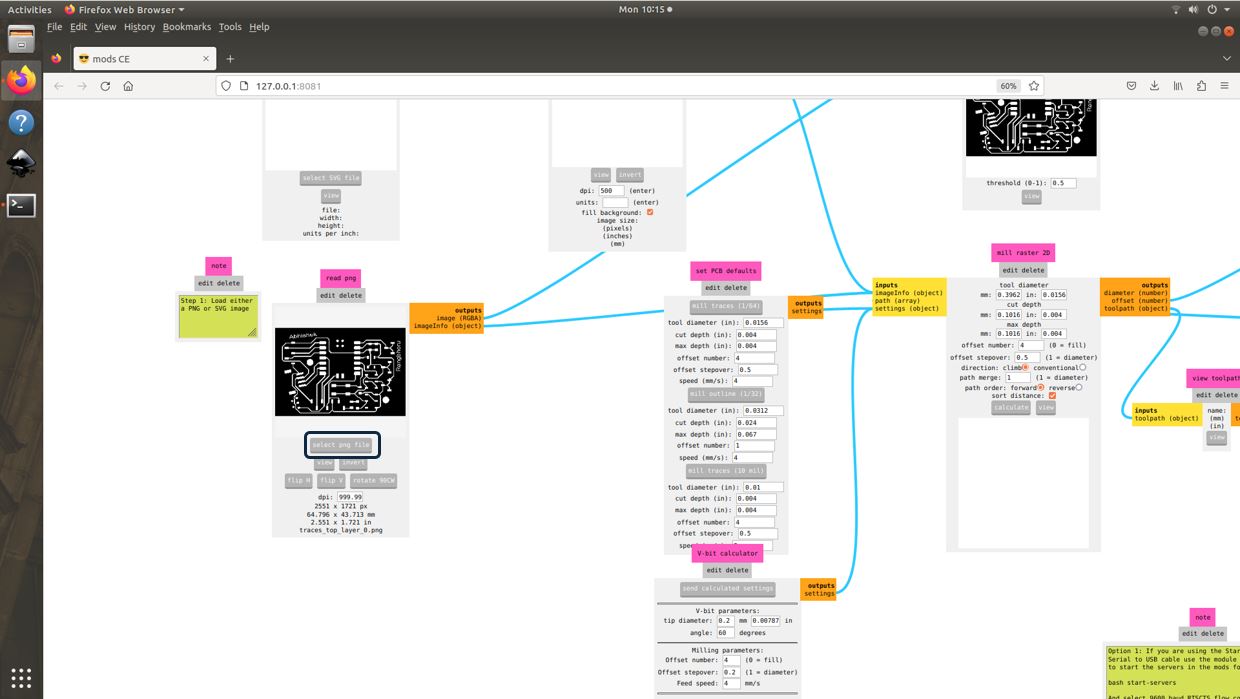1240x699 pixels.
Task: Open a new browser tab
Action: click(x=230, y=59)
